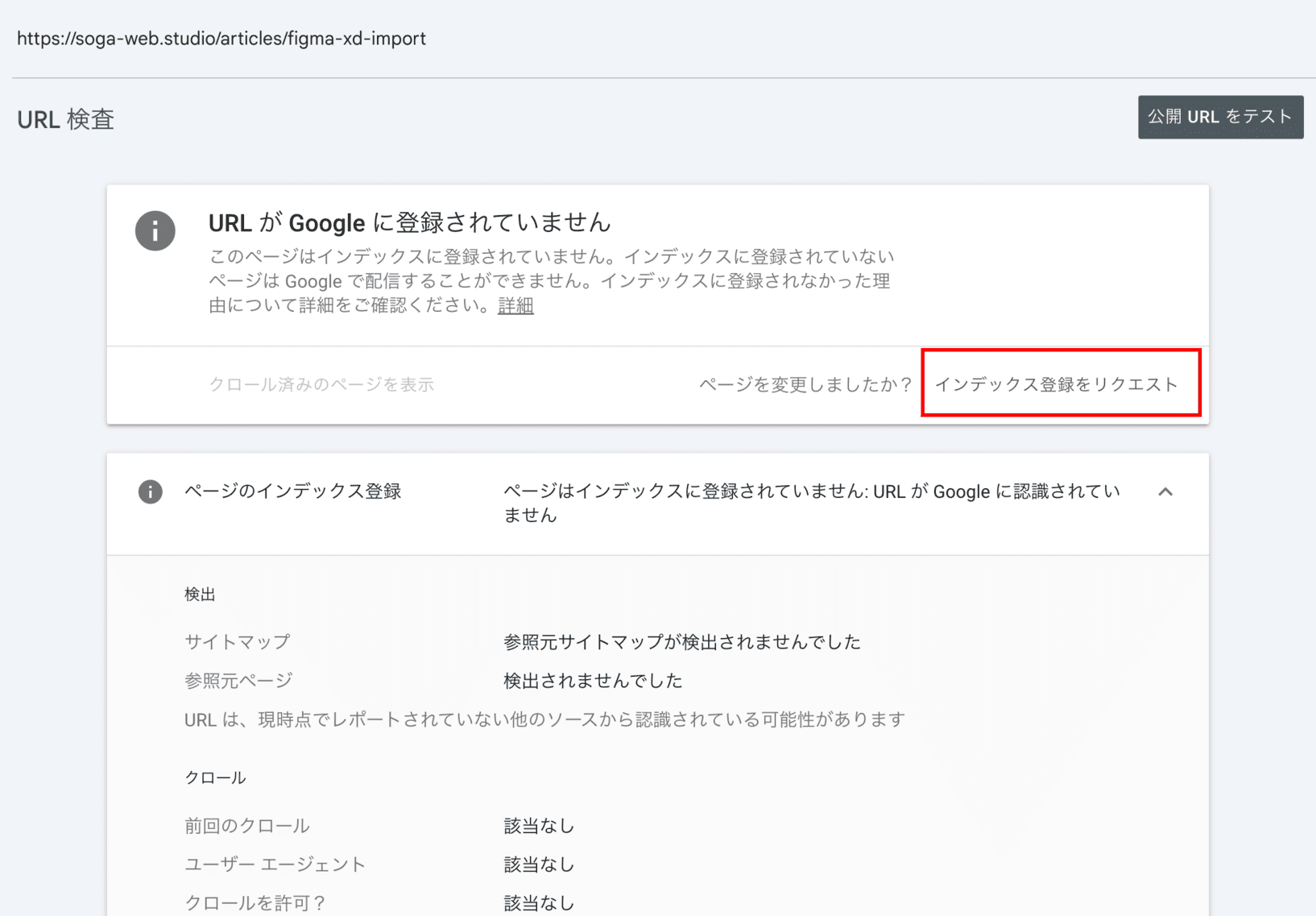Click the ページを変更しましたか？ prompt
Viewport: 1316px width, 916px height.
[x=803, y=384]
